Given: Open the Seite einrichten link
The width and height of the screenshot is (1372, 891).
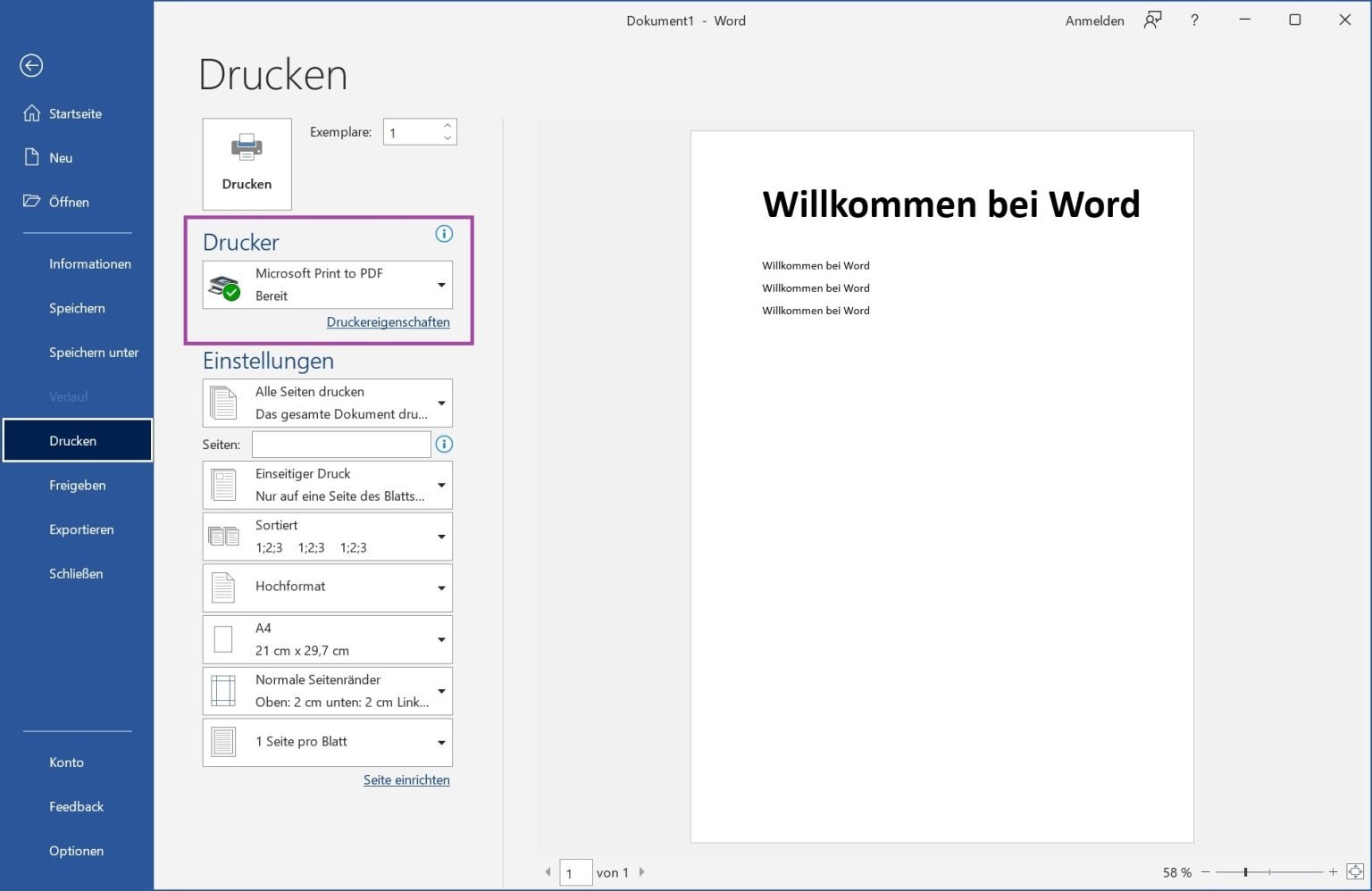Looking at the screenshot, I should [x=406, y=779].
